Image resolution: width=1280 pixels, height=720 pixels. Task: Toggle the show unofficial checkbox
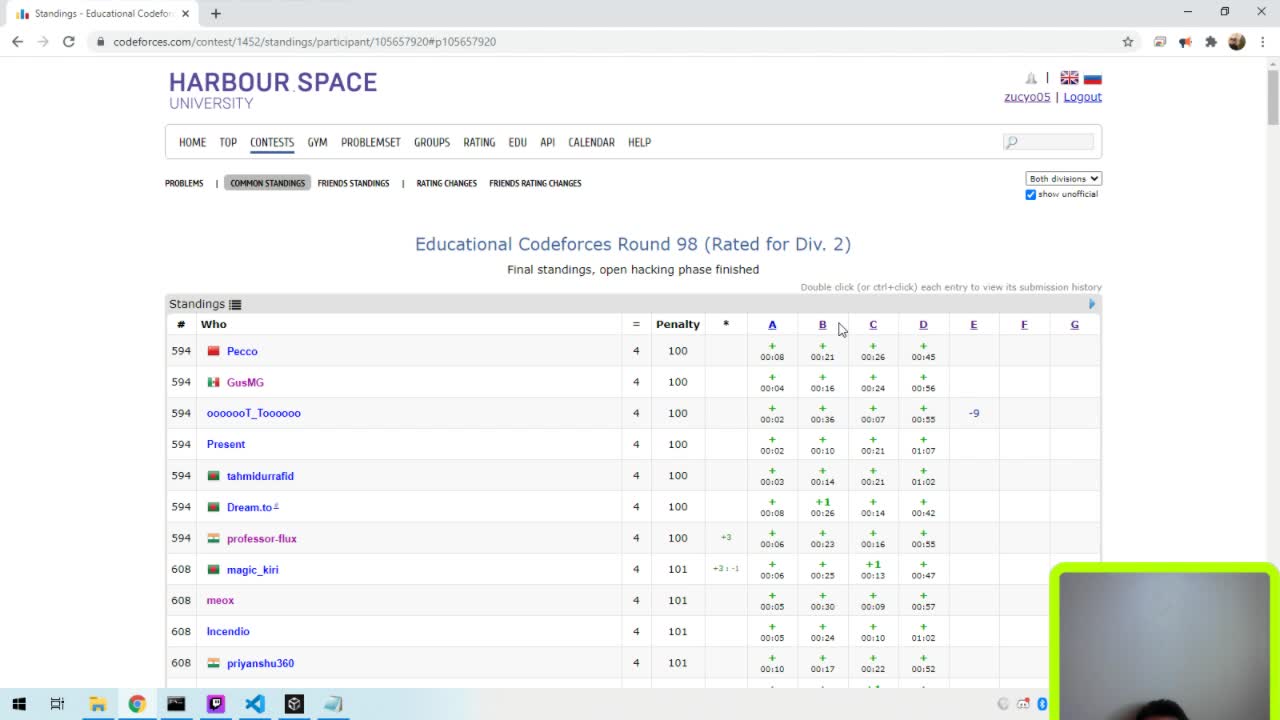[x=1031, y=194]
